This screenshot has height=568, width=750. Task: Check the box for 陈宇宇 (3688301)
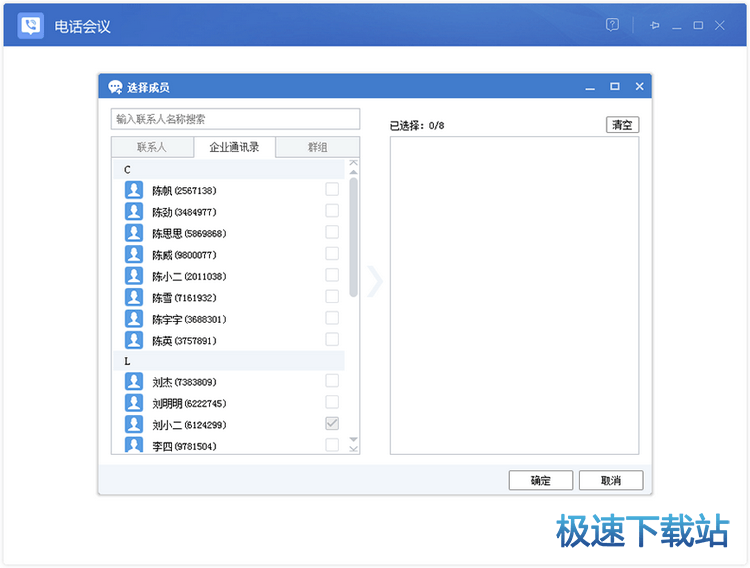(332, 318)
